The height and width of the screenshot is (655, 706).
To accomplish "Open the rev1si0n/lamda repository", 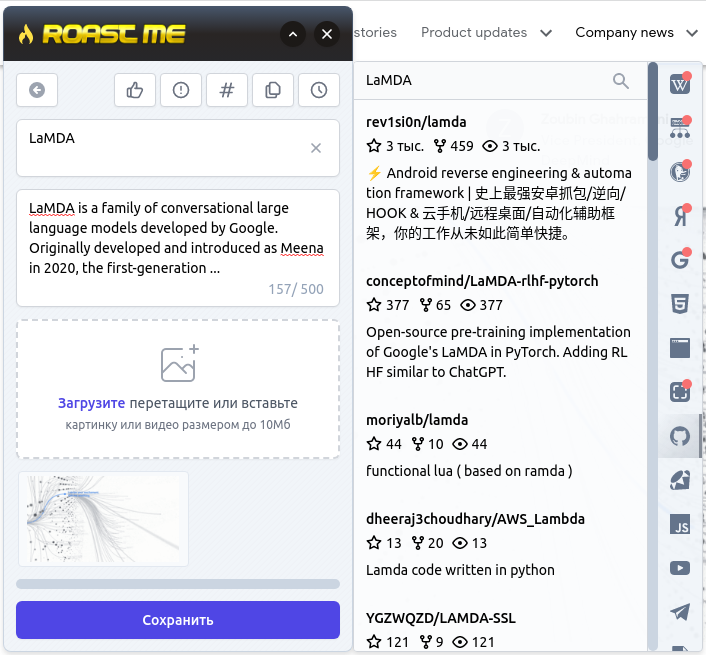I will pos(416,122).
